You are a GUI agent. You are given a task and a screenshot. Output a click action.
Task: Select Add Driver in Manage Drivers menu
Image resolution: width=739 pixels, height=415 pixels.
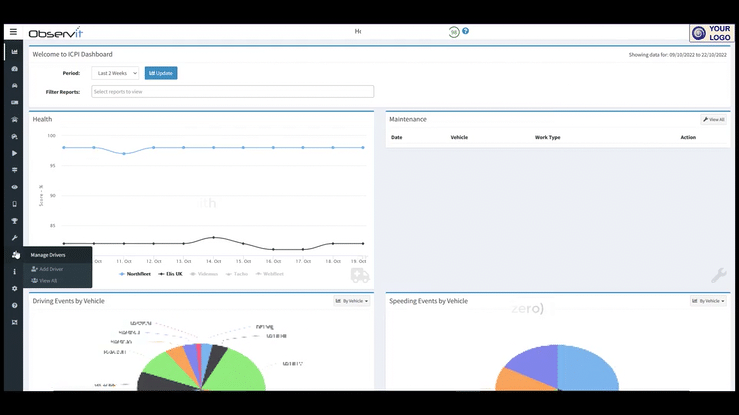pos(47,269)
